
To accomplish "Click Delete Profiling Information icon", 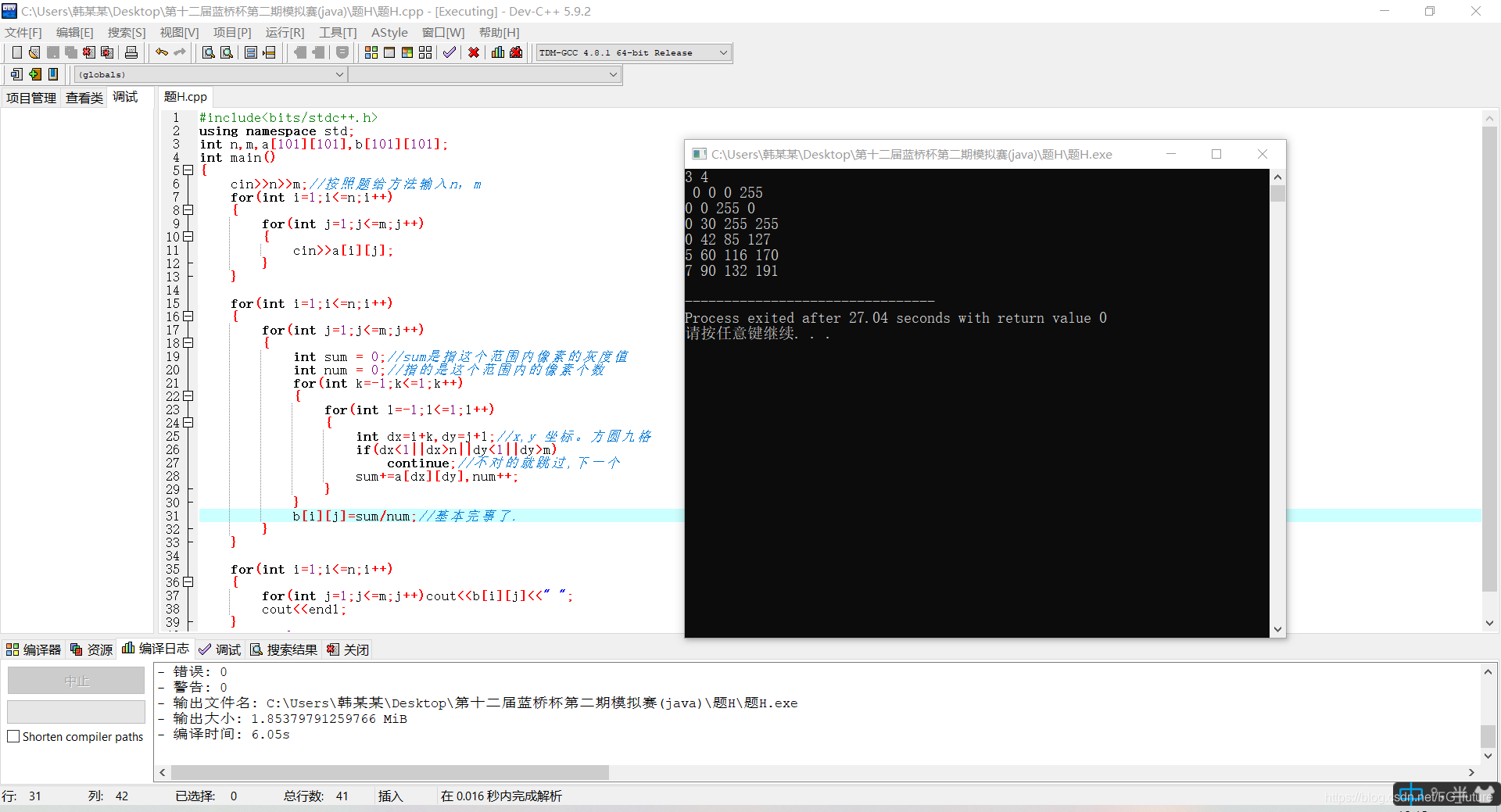I will pos(516,52).
